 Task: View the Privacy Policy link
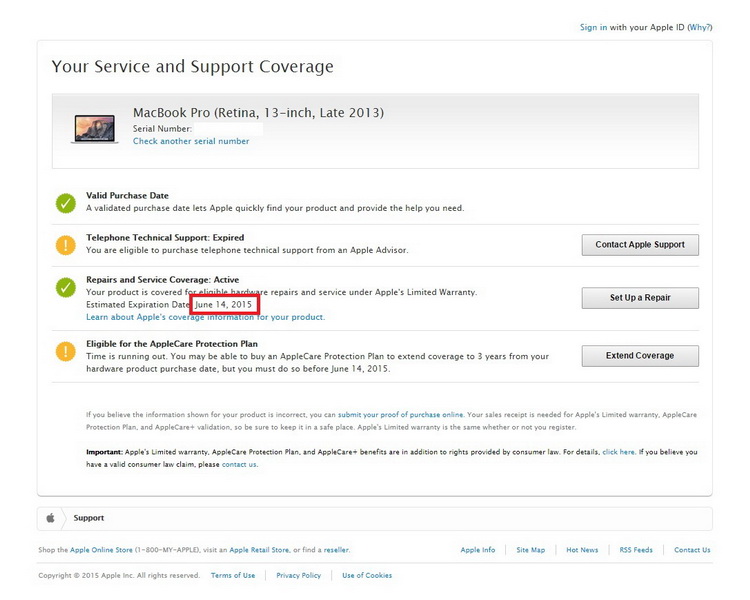tap(298, 576)
